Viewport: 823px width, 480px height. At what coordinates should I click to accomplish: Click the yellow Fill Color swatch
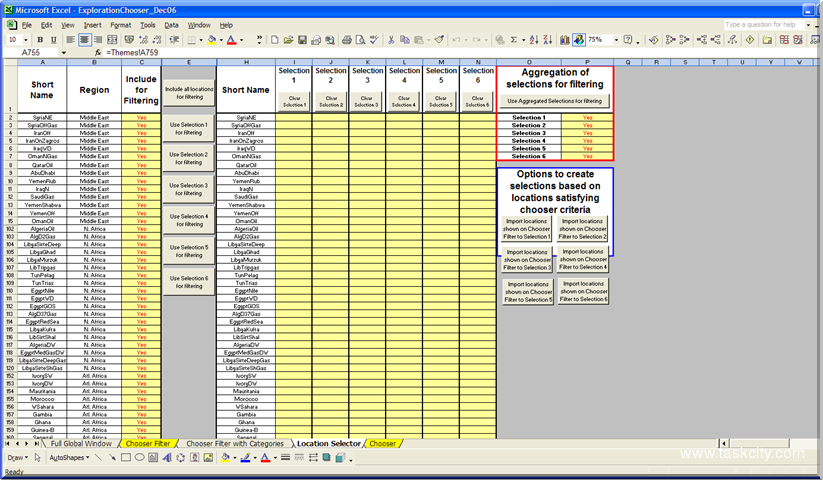[211, 40]
